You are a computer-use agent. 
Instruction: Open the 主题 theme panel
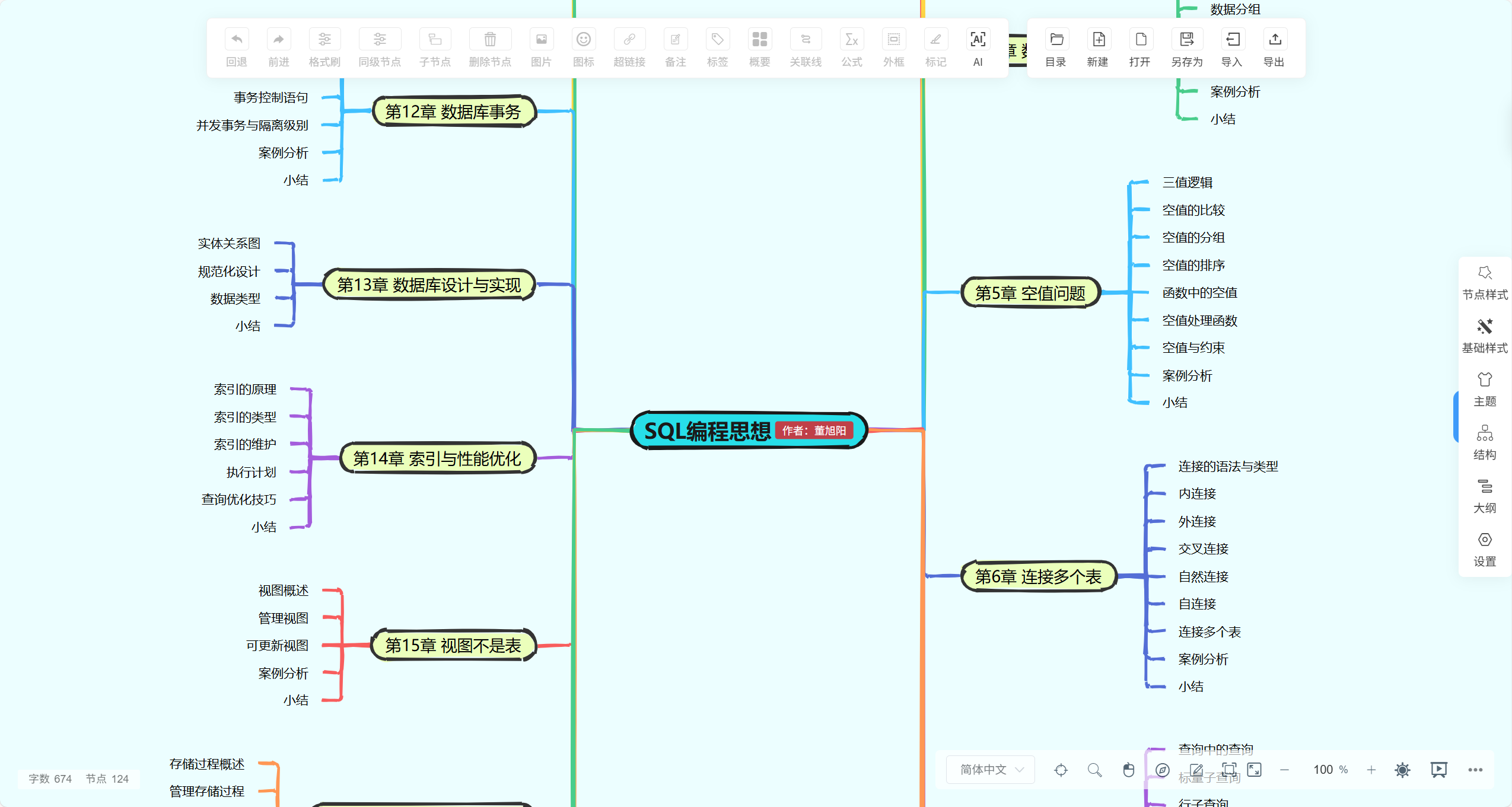point(1485,389)
